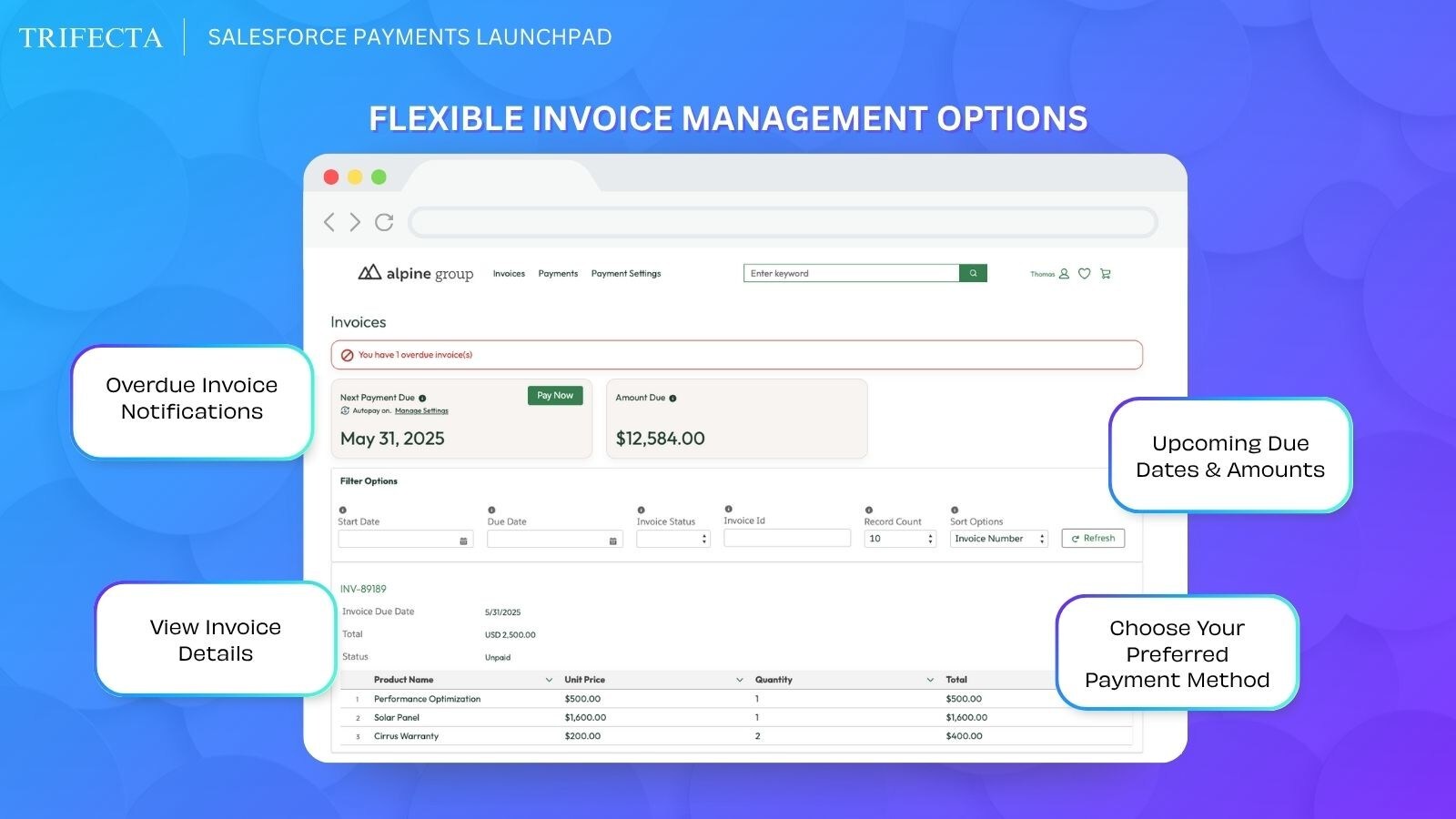
Task: Click the Manage Settings link
Action: point(421,410)
